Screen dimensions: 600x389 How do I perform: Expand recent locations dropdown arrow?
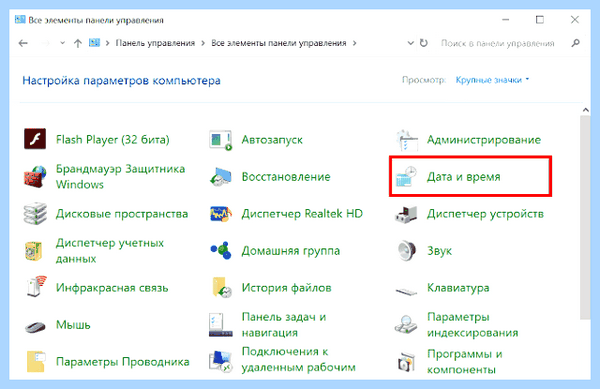pos(62,43)
